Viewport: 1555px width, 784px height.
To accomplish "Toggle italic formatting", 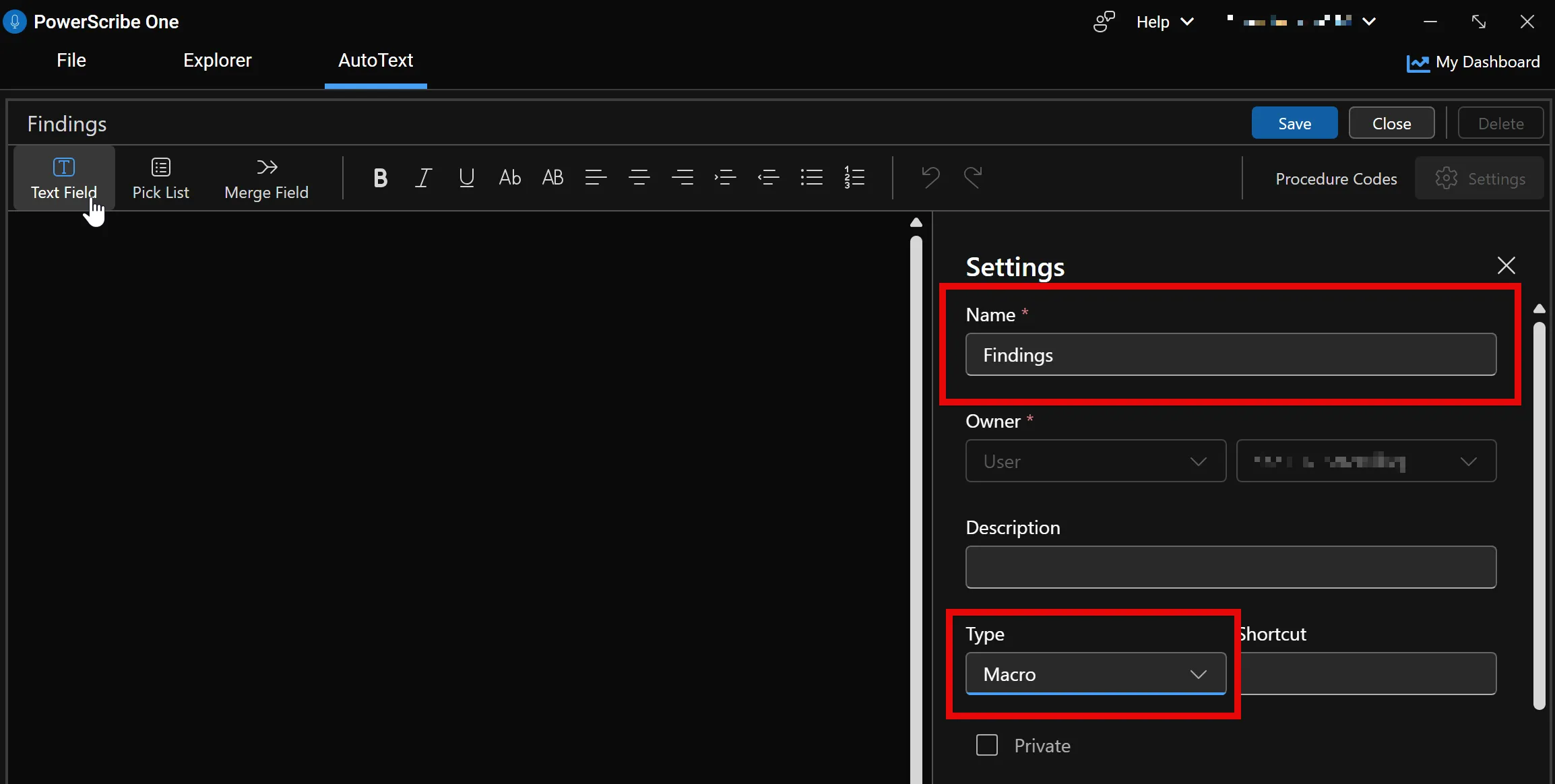I will (423, 178).
